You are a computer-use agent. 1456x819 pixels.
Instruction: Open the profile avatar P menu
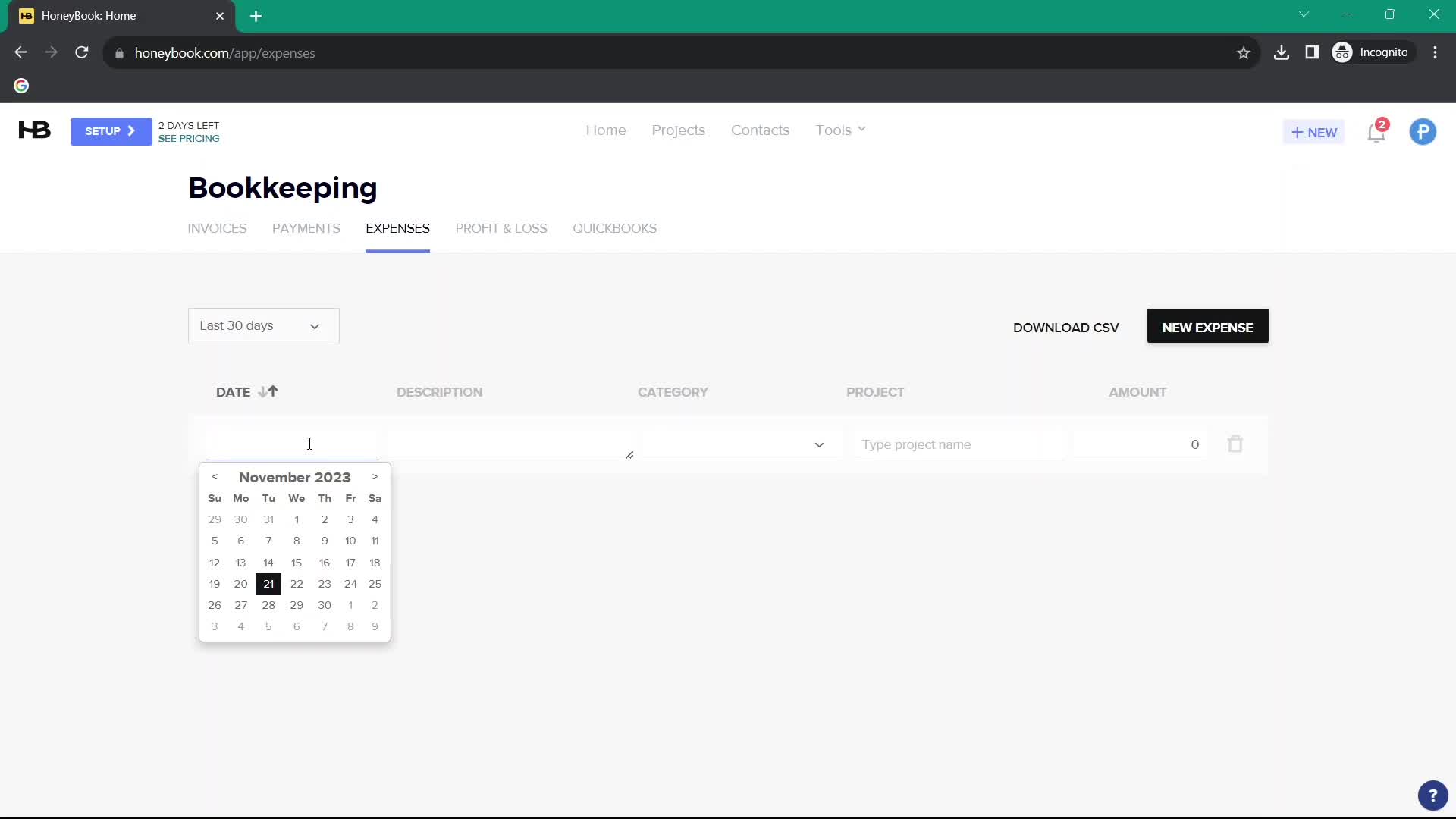1423,132
